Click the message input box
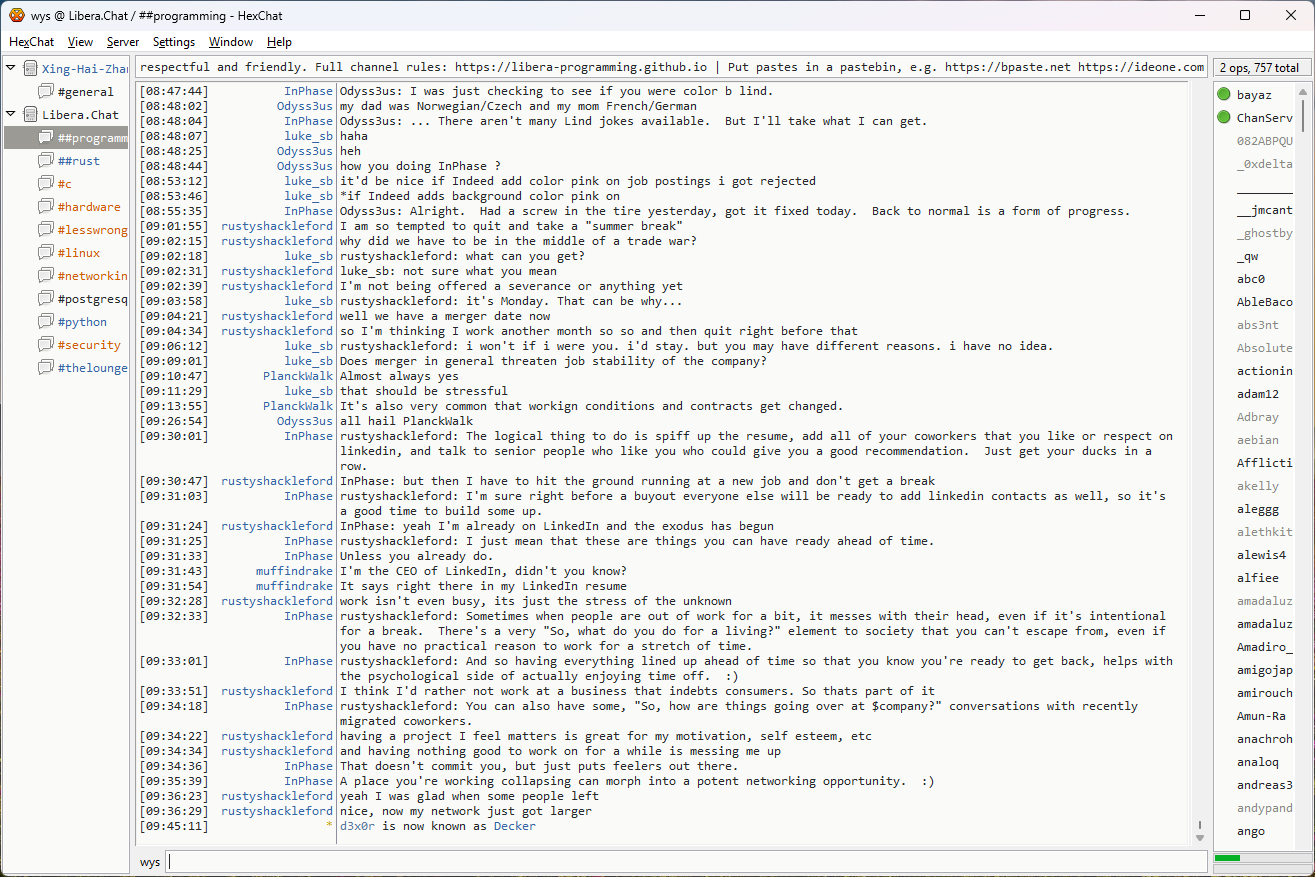This screenshot has height=877, width=1315. tap(685, 862)
